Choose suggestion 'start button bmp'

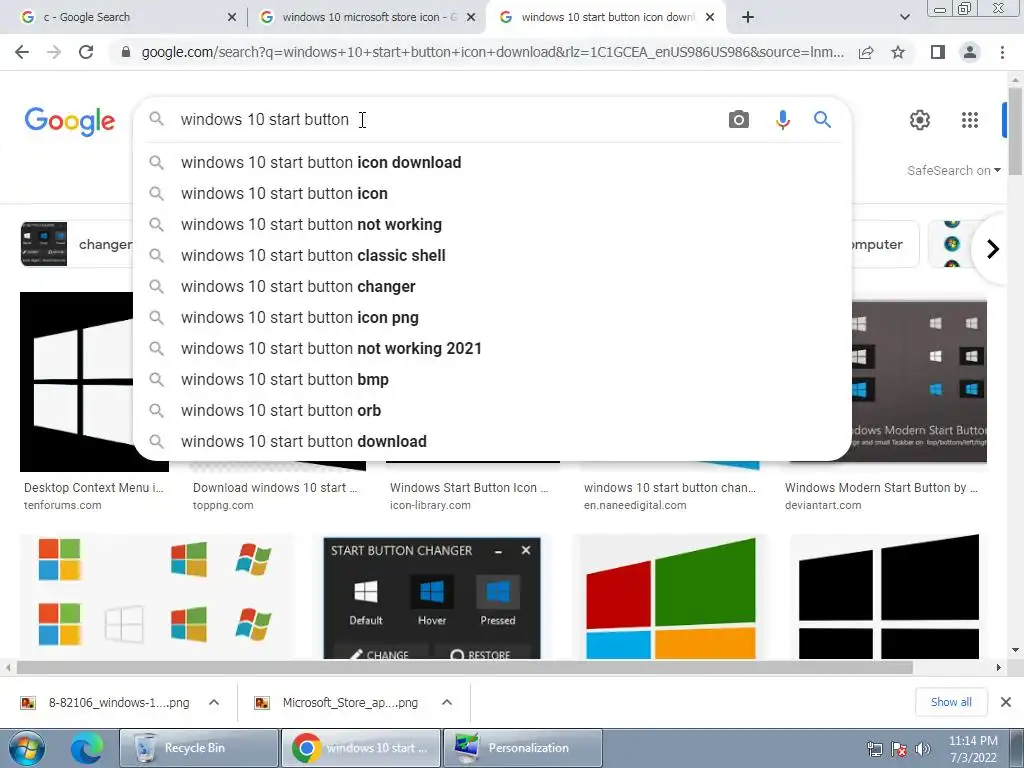point(492,379)
